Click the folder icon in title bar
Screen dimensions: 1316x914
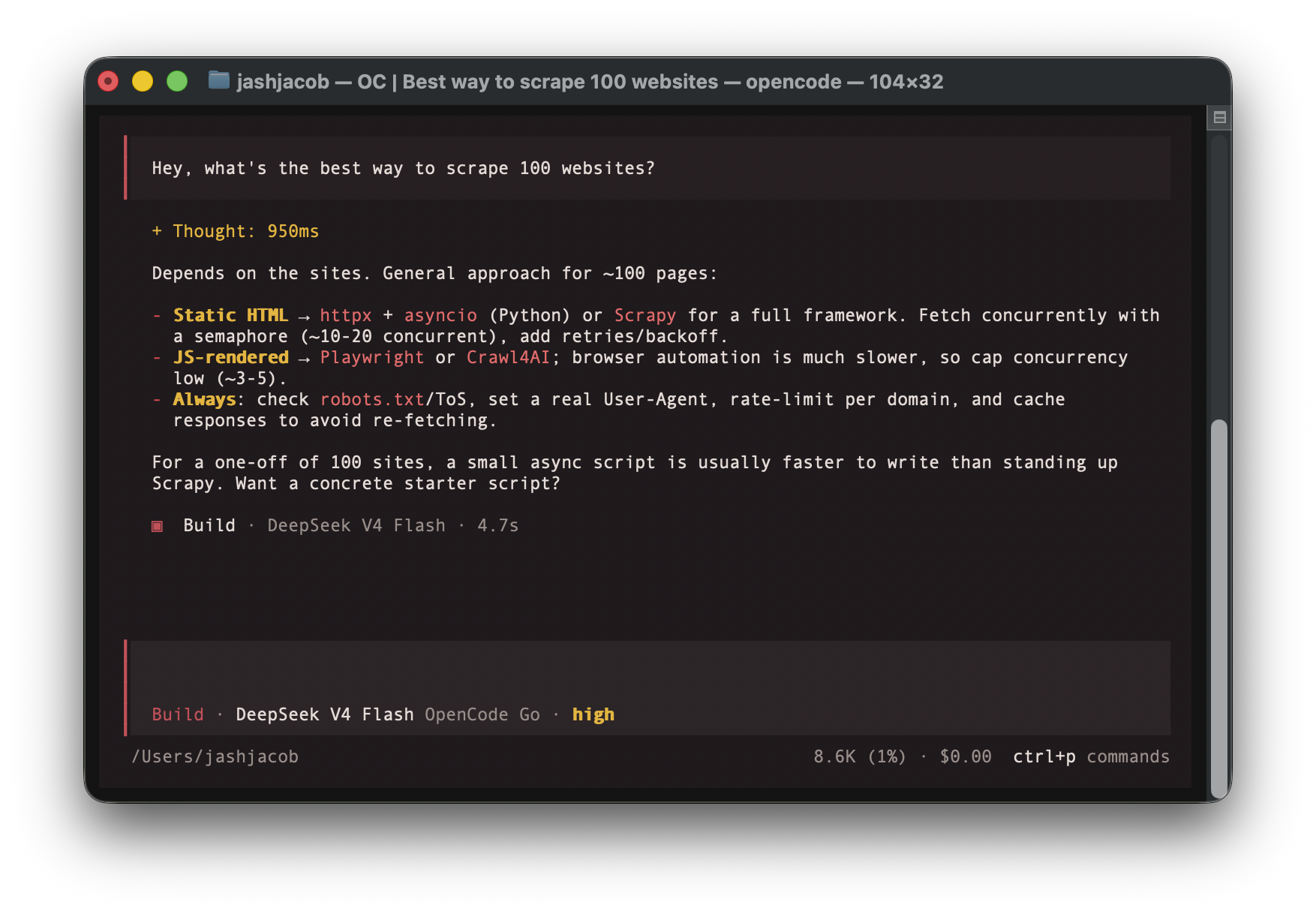pos(218,80)
